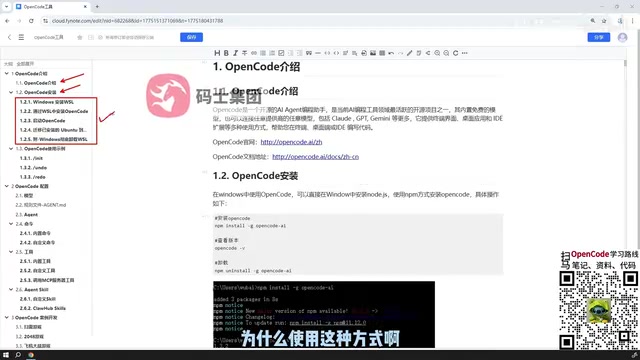Bookmark this page with the star icon
This screenshot has width=640, height=360.
point(604,21)
